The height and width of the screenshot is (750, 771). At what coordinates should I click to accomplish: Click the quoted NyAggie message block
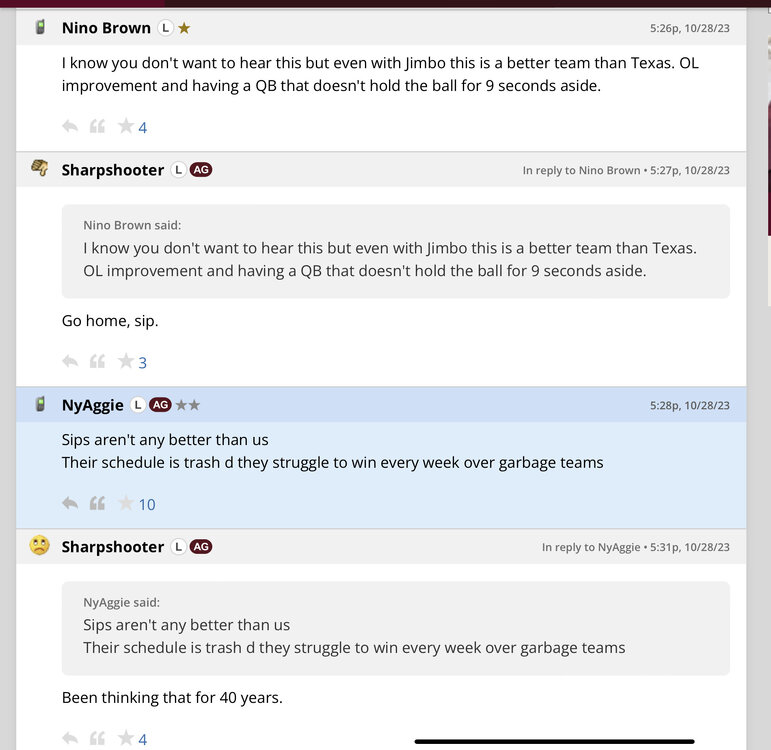[x=395, y=628]
